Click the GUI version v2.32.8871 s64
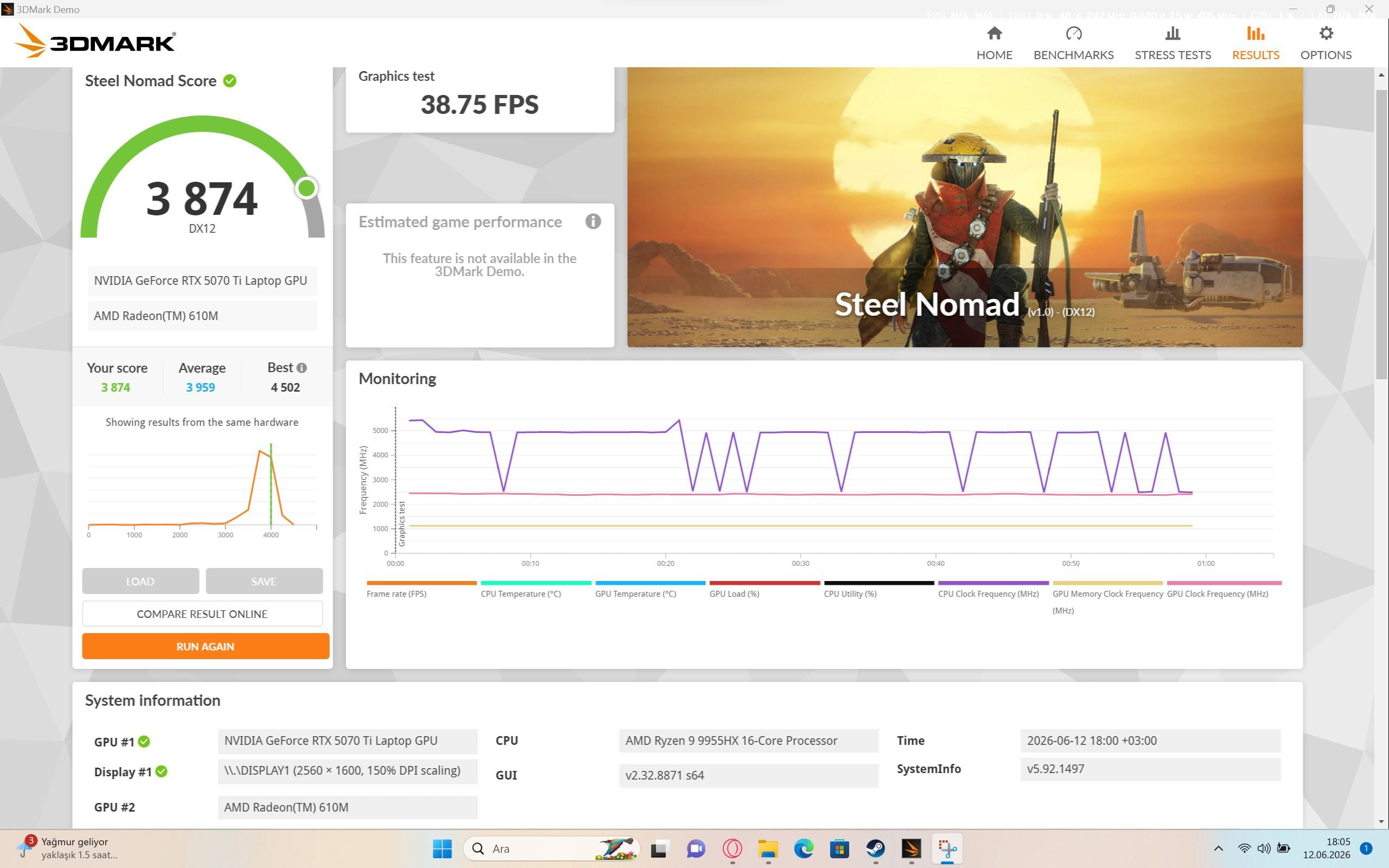1389x868 pixels. (x=748, y=776)
